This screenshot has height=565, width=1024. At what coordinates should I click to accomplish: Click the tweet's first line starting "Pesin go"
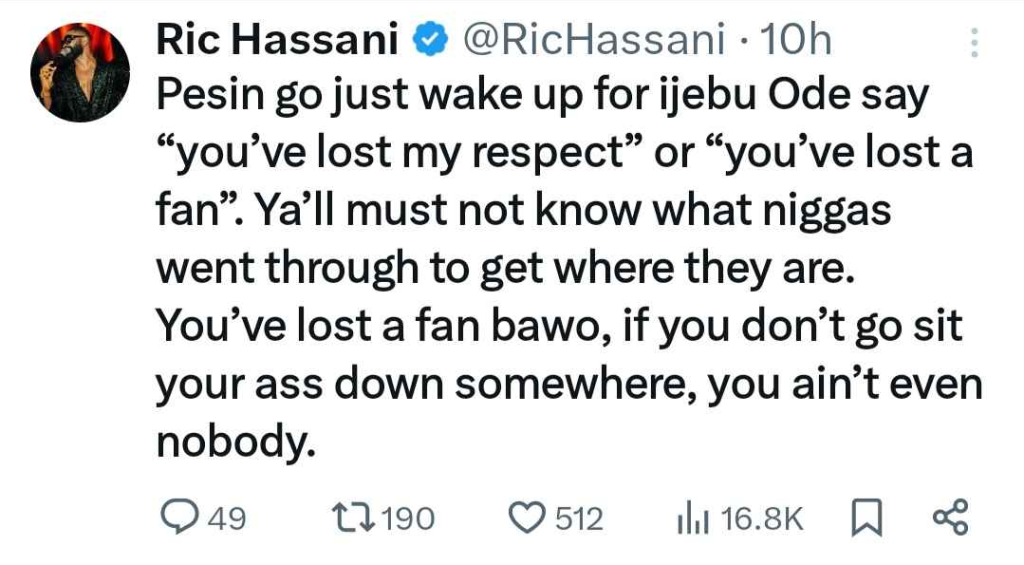542,97
